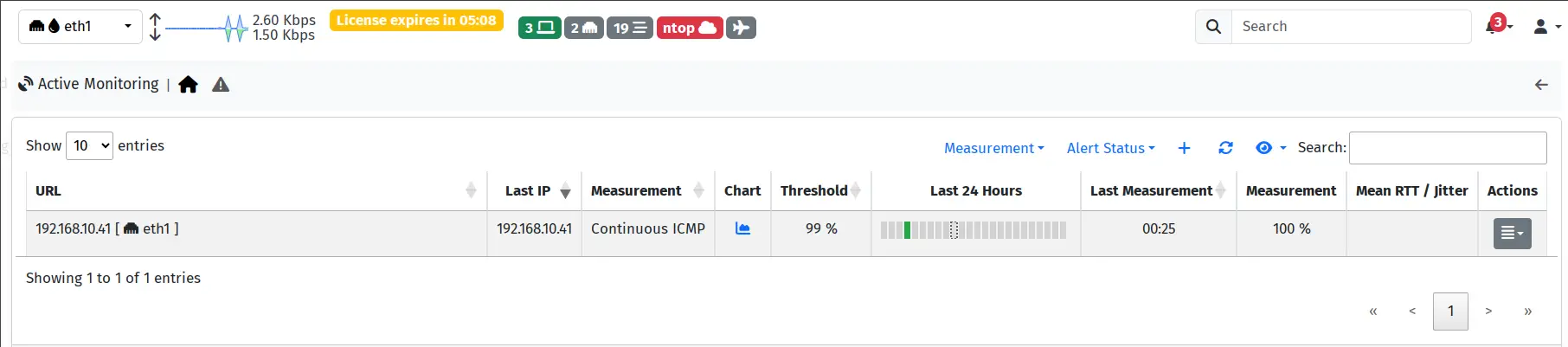Go to previous page with < button
This screenshot has height=347, width=1568.
point(1412,312)
